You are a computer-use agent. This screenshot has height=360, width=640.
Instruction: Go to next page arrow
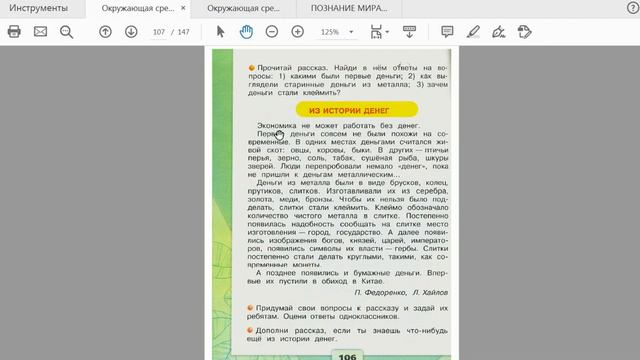(131, 32)
